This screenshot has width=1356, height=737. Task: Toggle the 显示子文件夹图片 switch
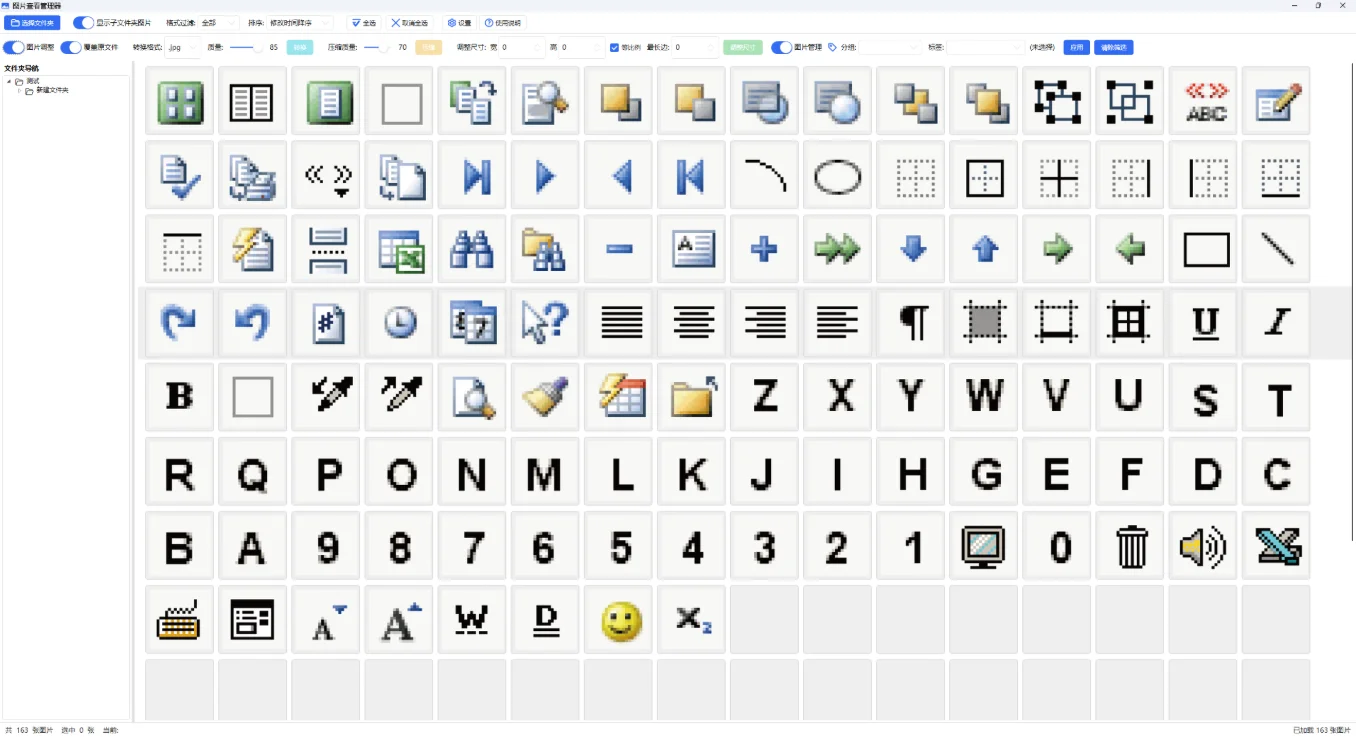pos(84,22)
